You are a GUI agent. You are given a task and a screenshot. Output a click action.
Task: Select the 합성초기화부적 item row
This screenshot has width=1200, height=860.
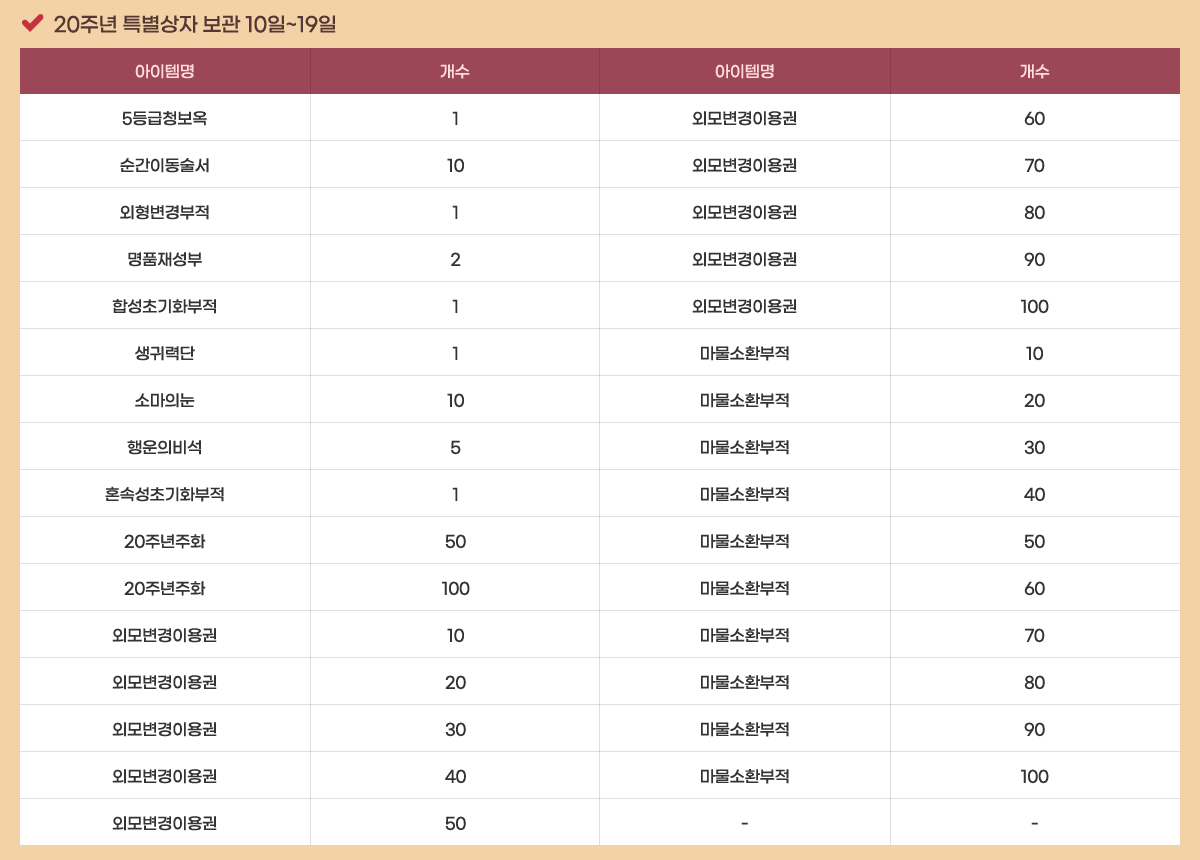tap(165, 306)
